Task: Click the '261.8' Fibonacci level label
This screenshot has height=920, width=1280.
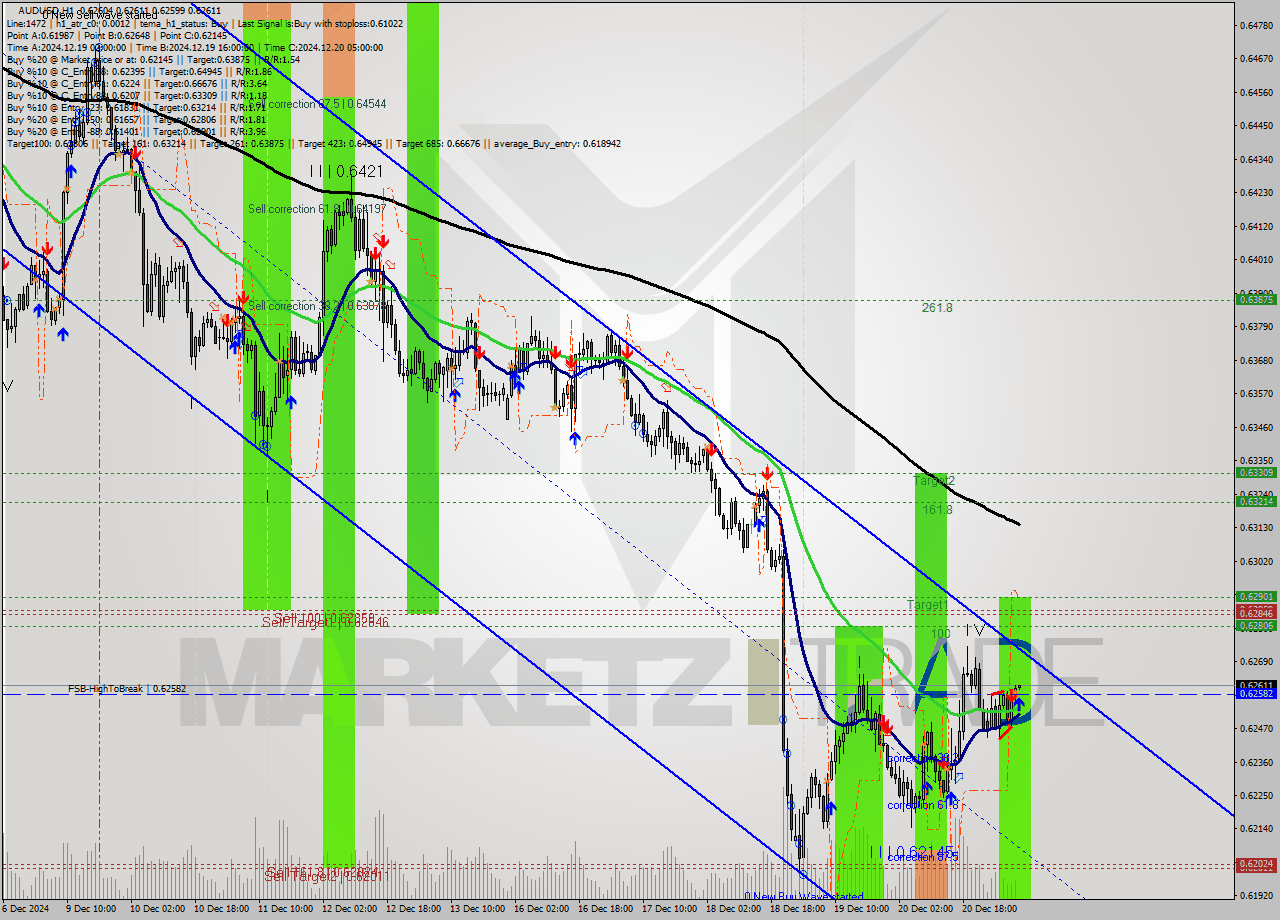Action: (x=937, y=308)
